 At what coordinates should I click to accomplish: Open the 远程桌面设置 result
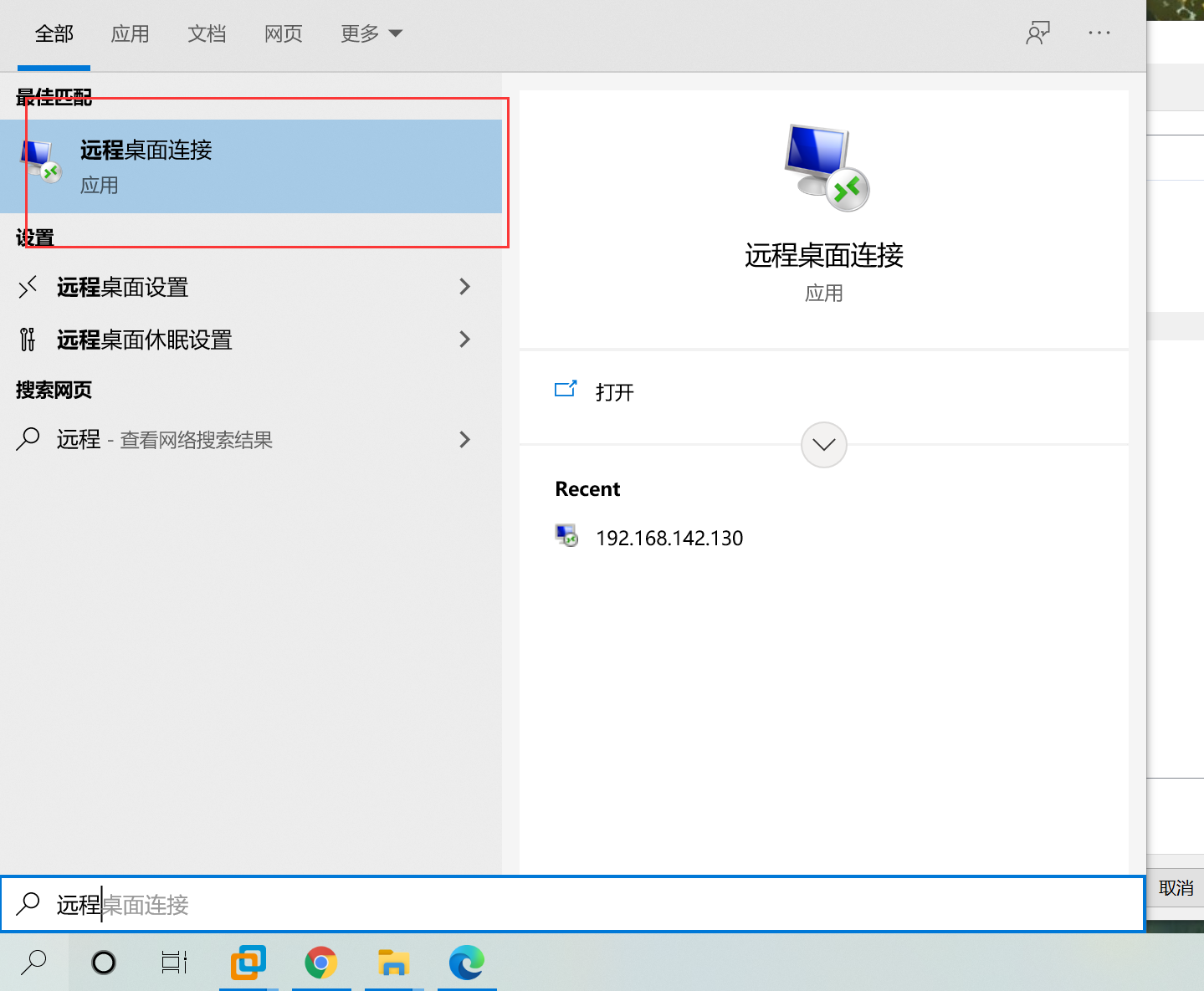(251, 287)
